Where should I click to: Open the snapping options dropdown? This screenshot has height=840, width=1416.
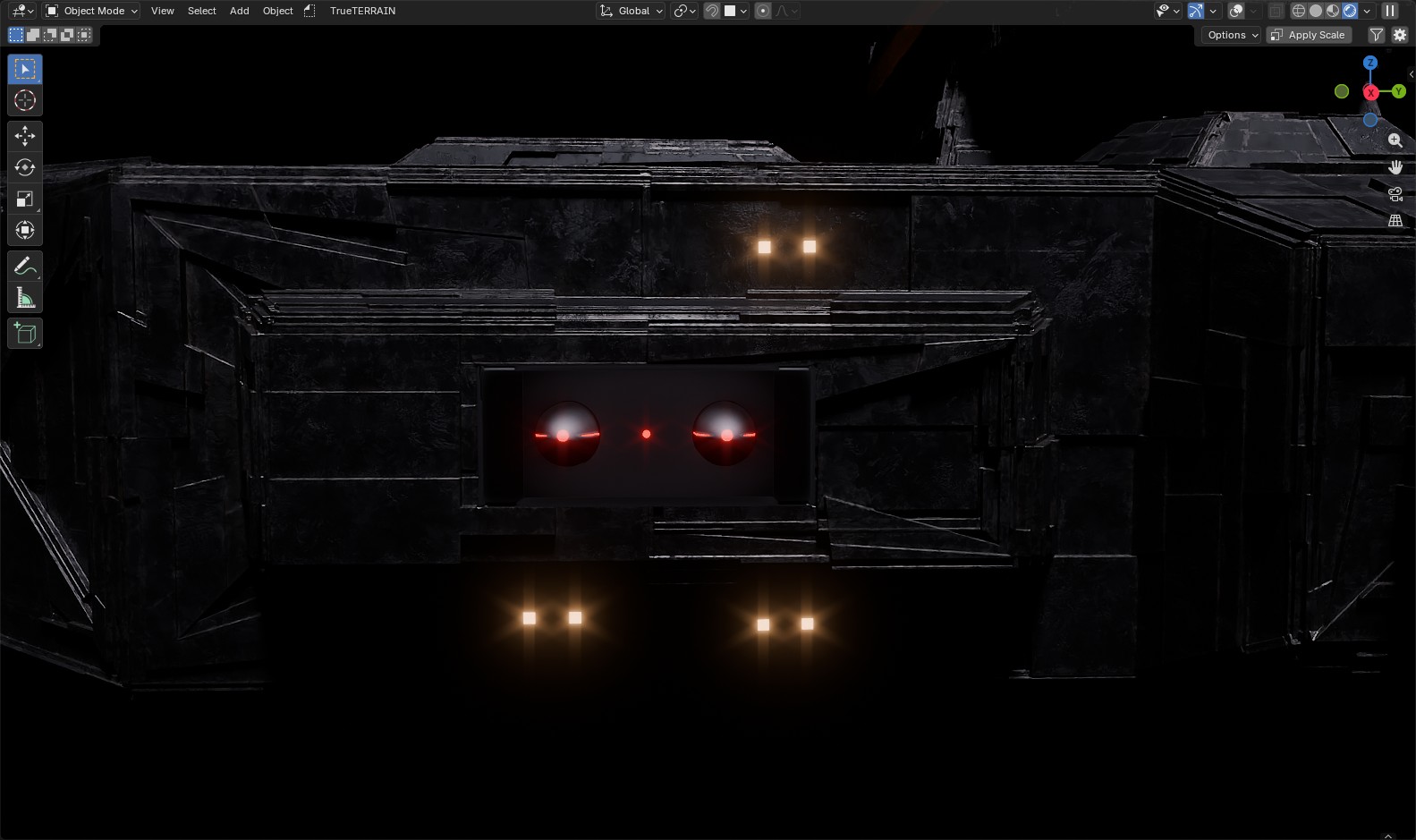[x=735, y=11]
